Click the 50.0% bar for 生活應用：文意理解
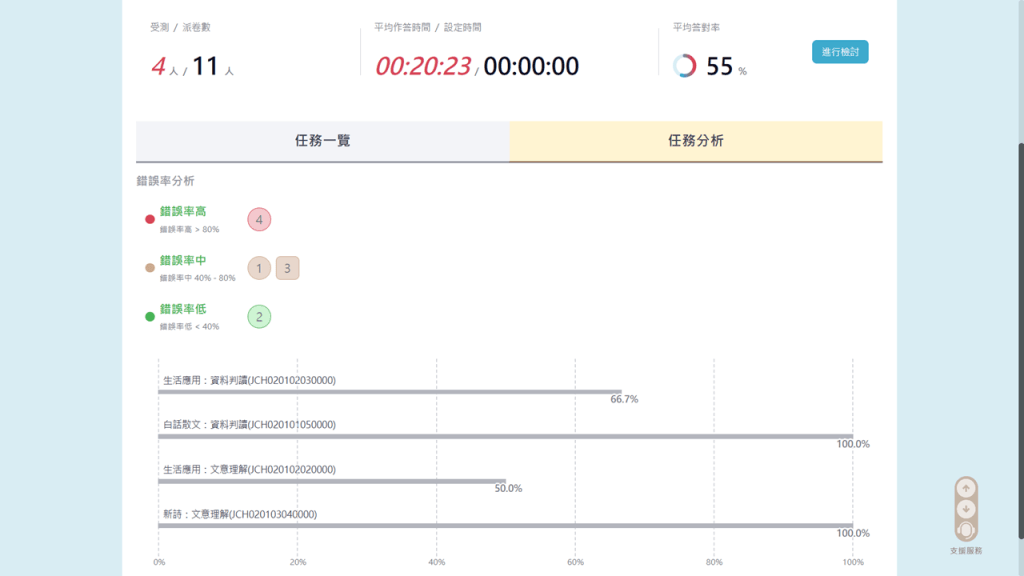This screenshot has width=1024, height=576. click(x=332, y=481)
